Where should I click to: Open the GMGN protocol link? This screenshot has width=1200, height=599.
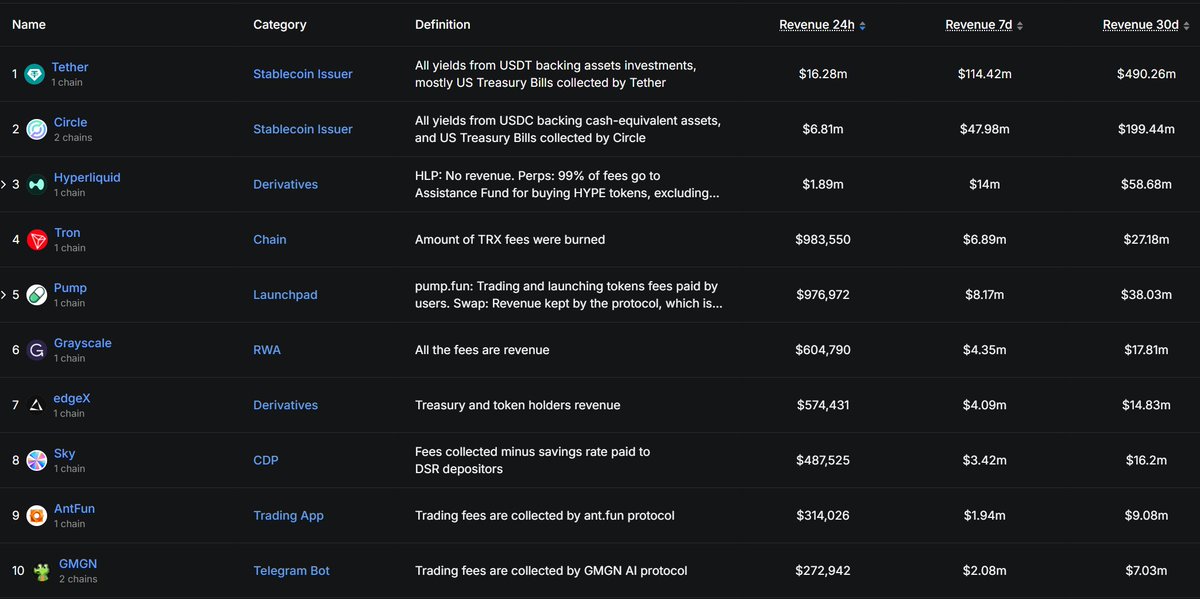pyautogui.click(x=78, y=563)
